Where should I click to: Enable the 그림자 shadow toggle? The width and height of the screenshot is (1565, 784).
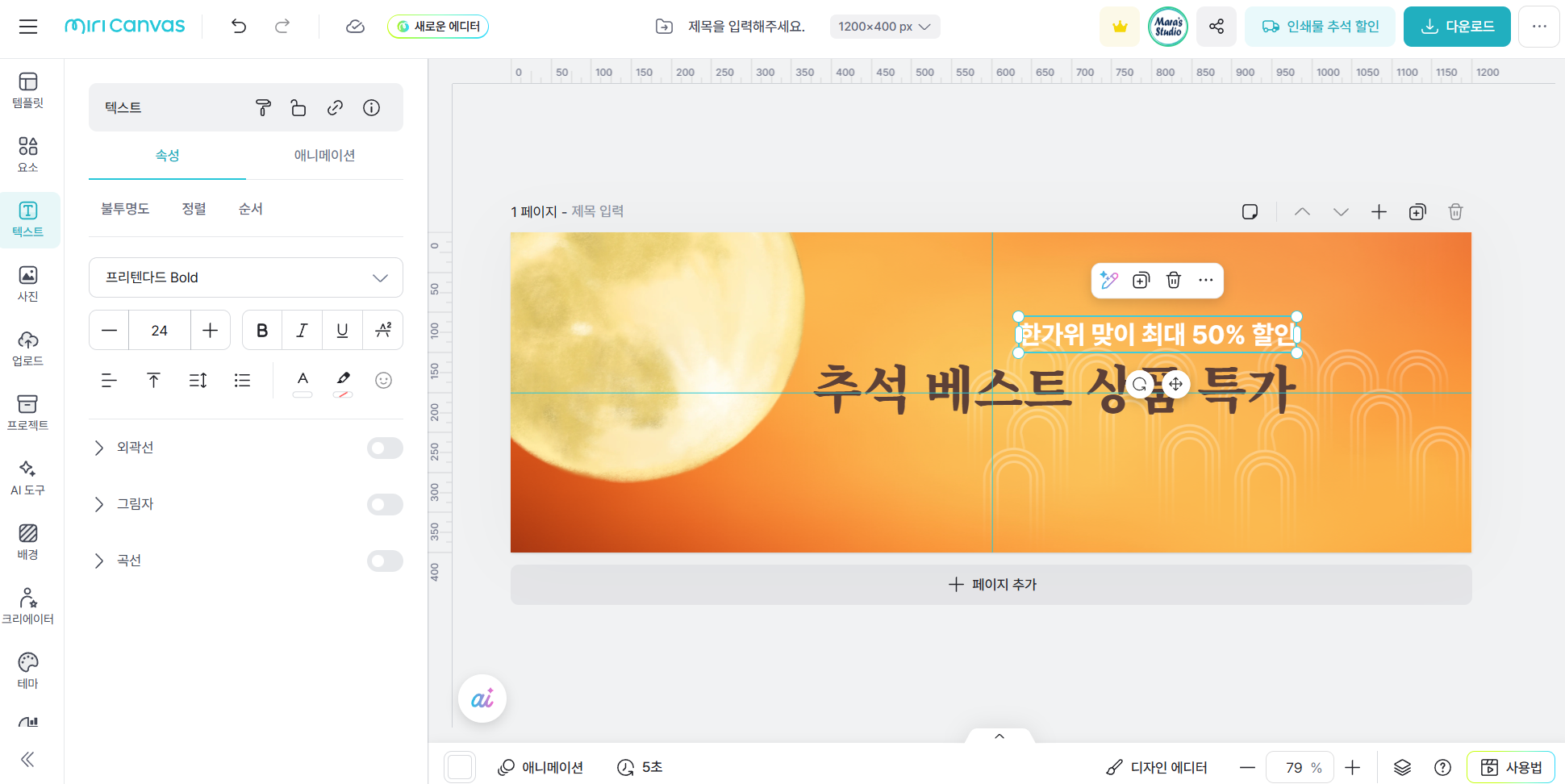[x=385, y=504]
